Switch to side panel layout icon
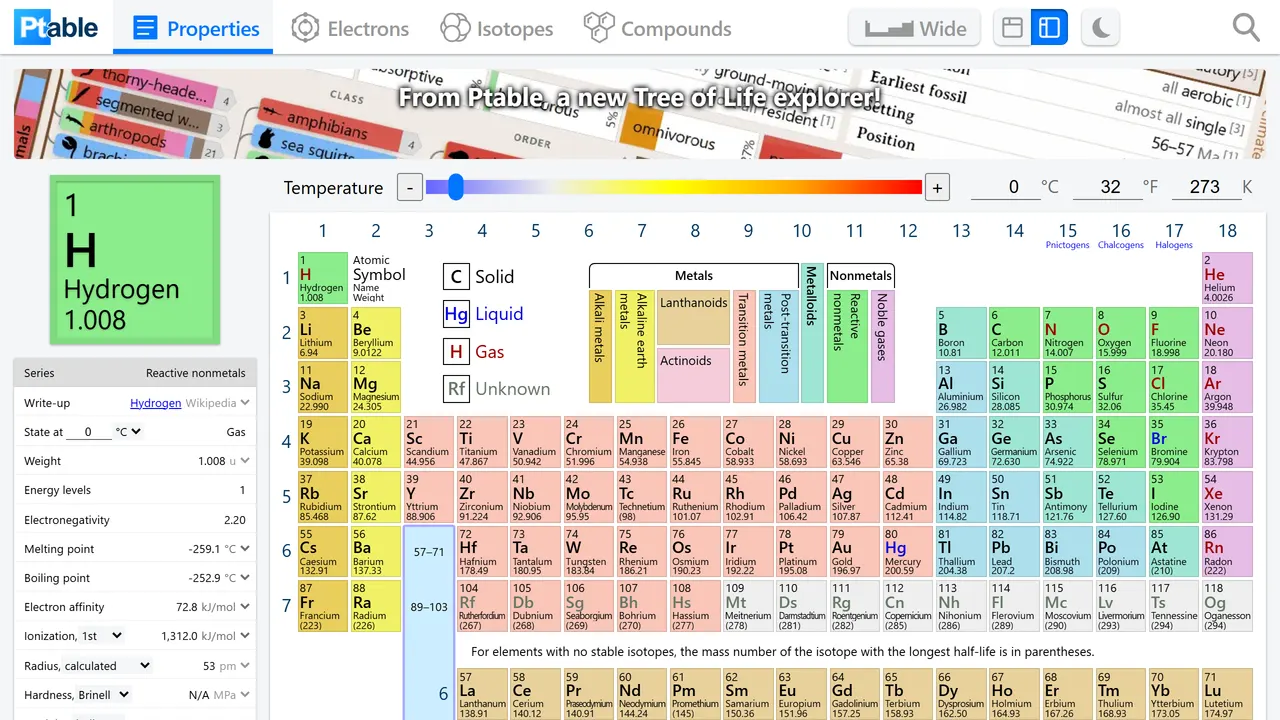 coord(1049,28)
